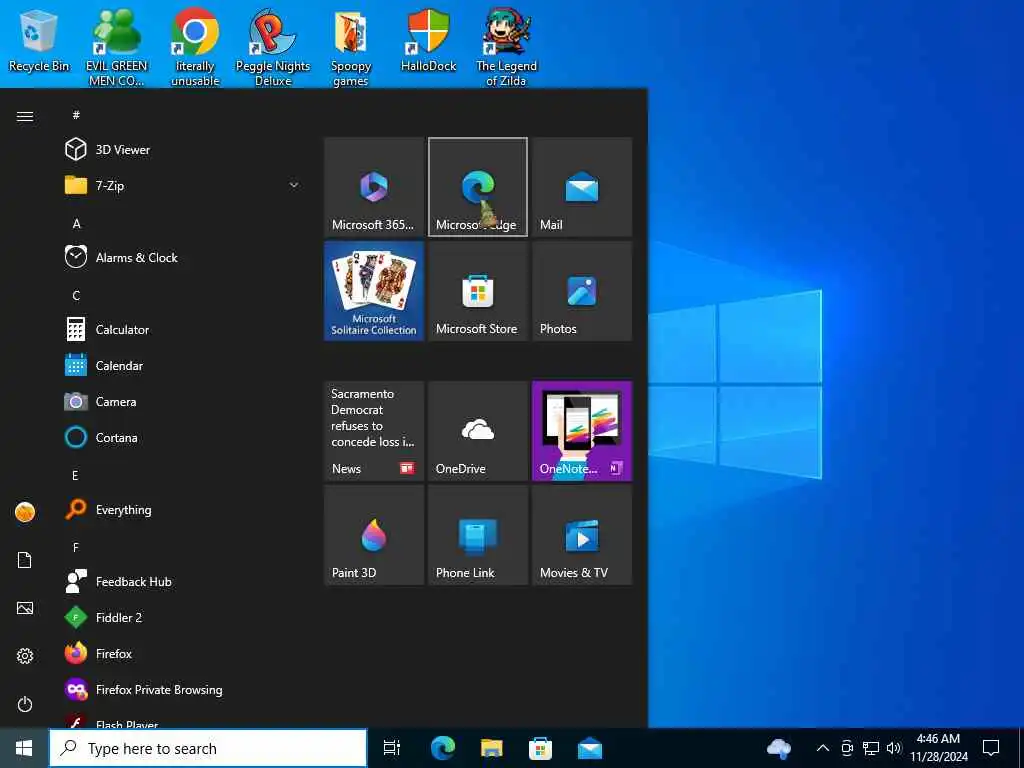This screenshot has height=768, width=1024.
Task: Select the HalloDock desktop shortcut
Action: click(x=428, y=40)
